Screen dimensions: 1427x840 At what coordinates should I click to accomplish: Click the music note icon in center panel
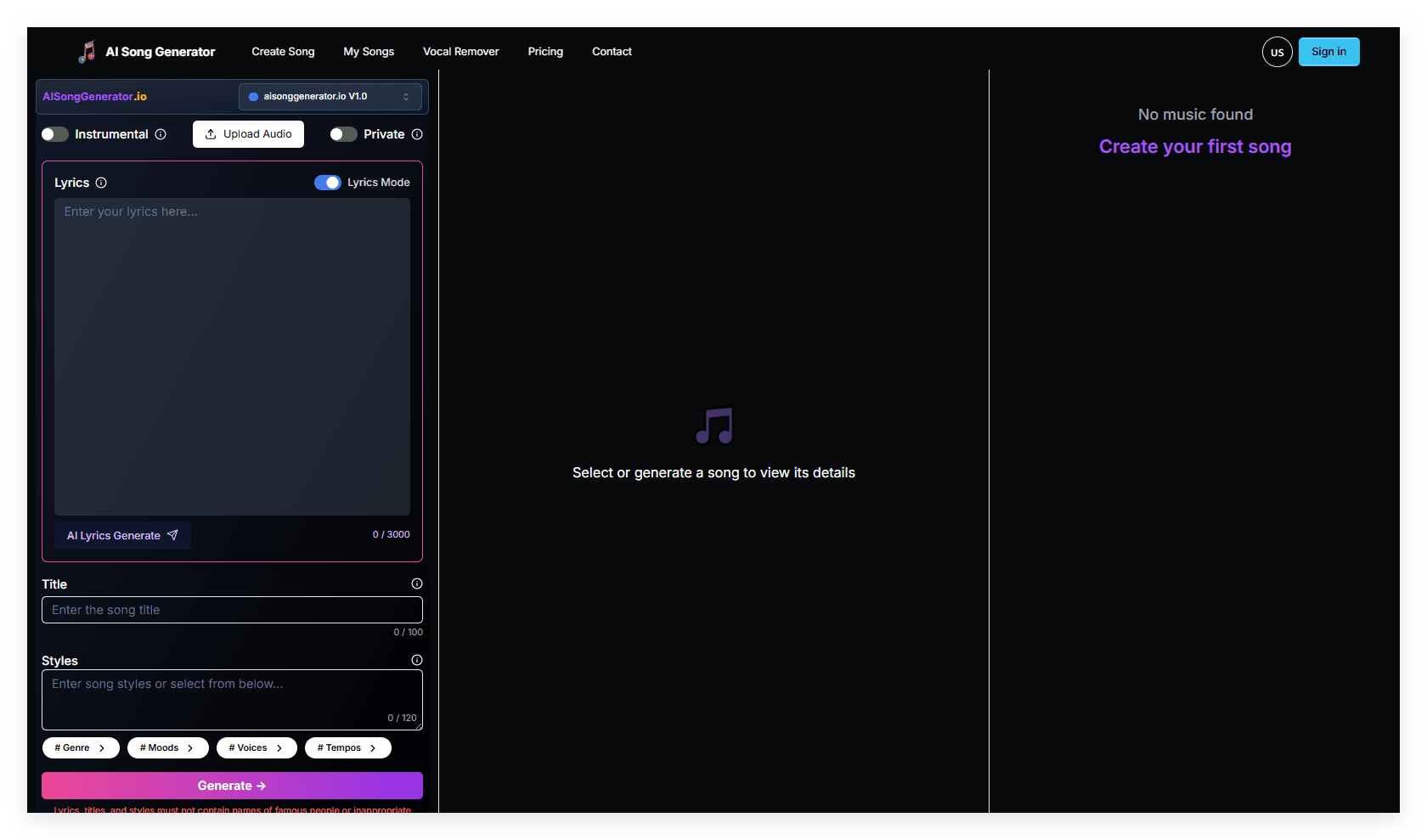pos(713,426)
